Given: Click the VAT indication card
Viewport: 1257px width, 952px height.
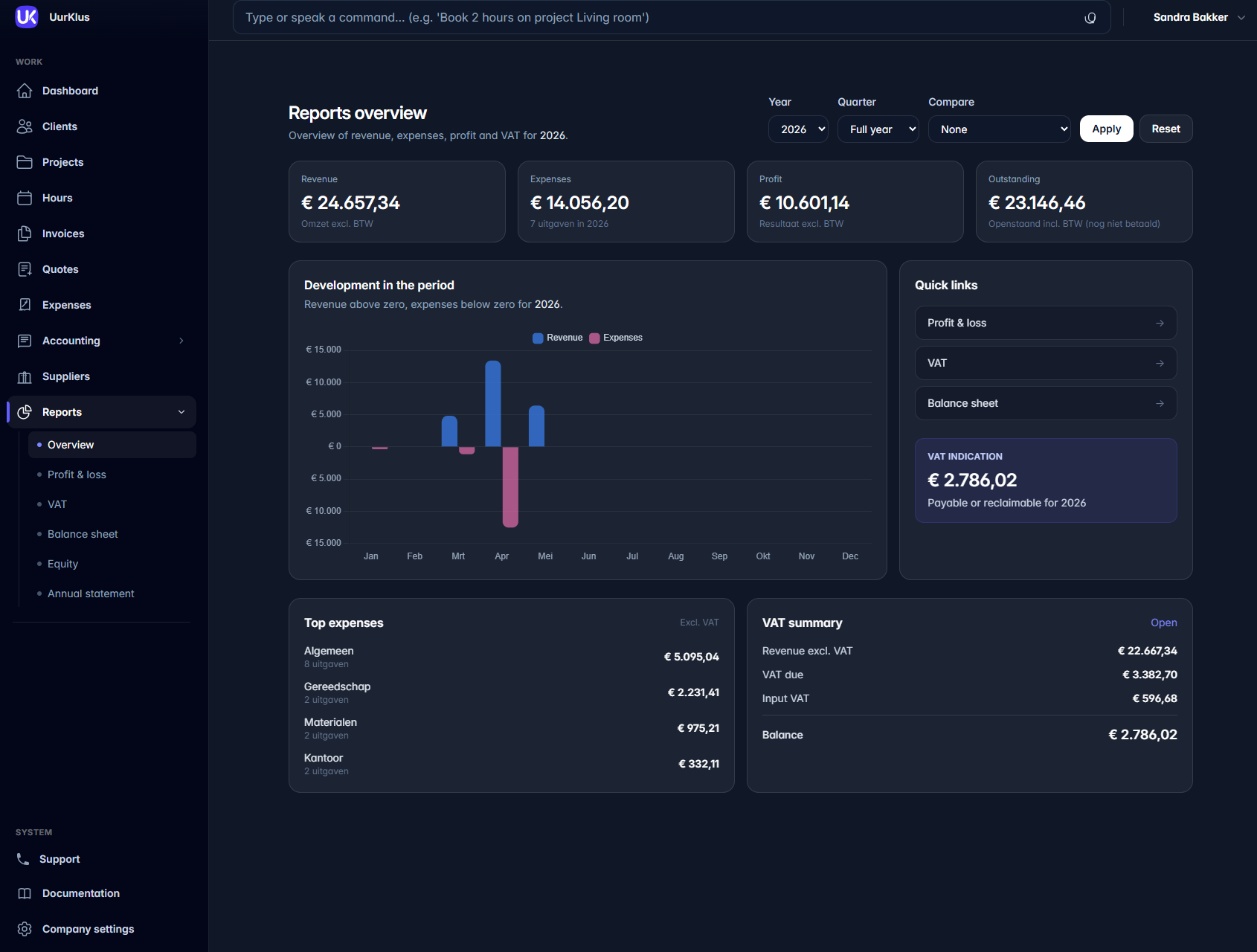Looking at the screenshot, I should [x=1046, y=480].
